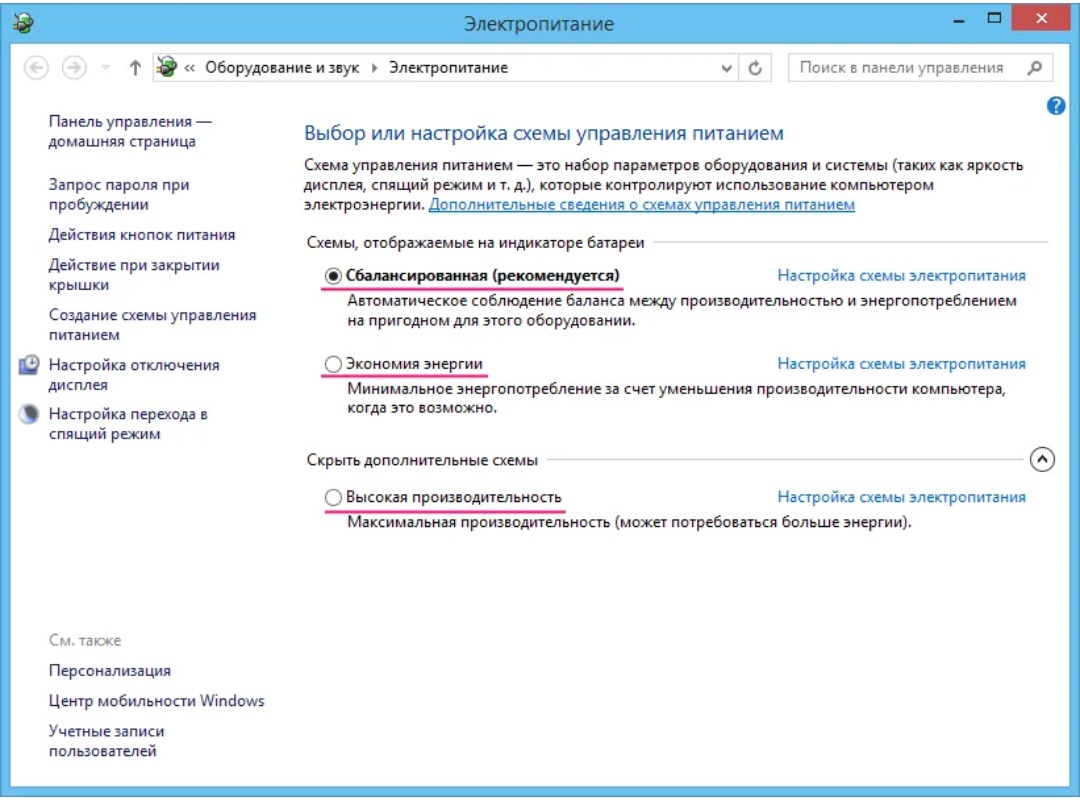This screenshot has width=1080, height=803.
Task: Open help with the question mark icon
Action: pyautogui.click(x=1055, y=106)
